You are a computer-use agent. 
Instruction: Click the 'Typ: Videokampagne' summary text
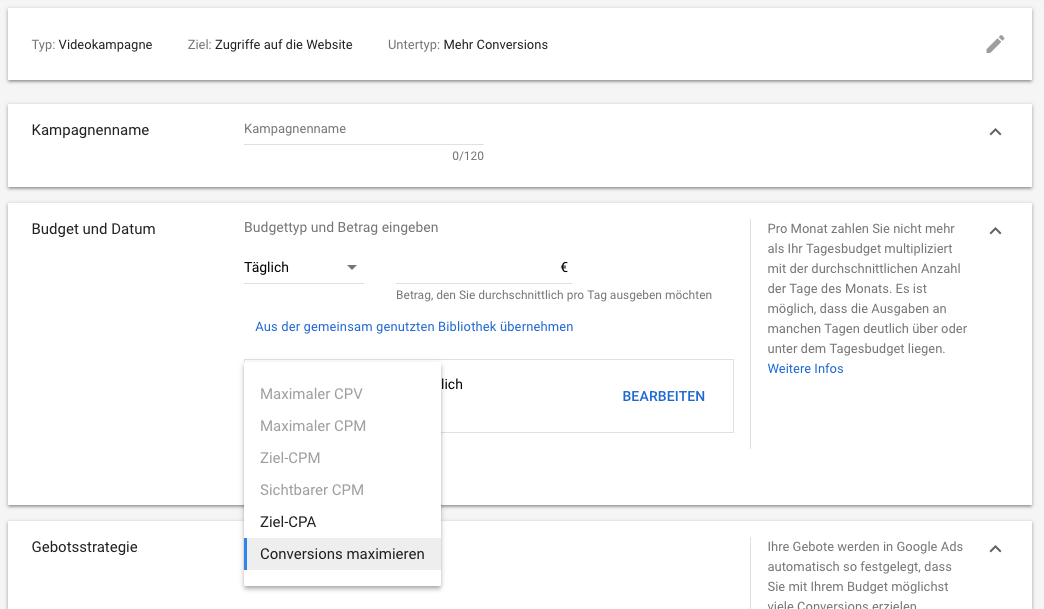pos(92,45)
